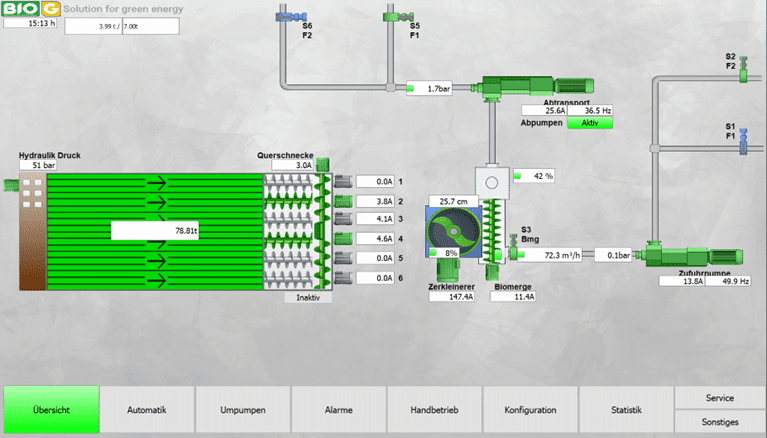
Task: Click the Sonstiges button
Action: [x=720, y=421]
